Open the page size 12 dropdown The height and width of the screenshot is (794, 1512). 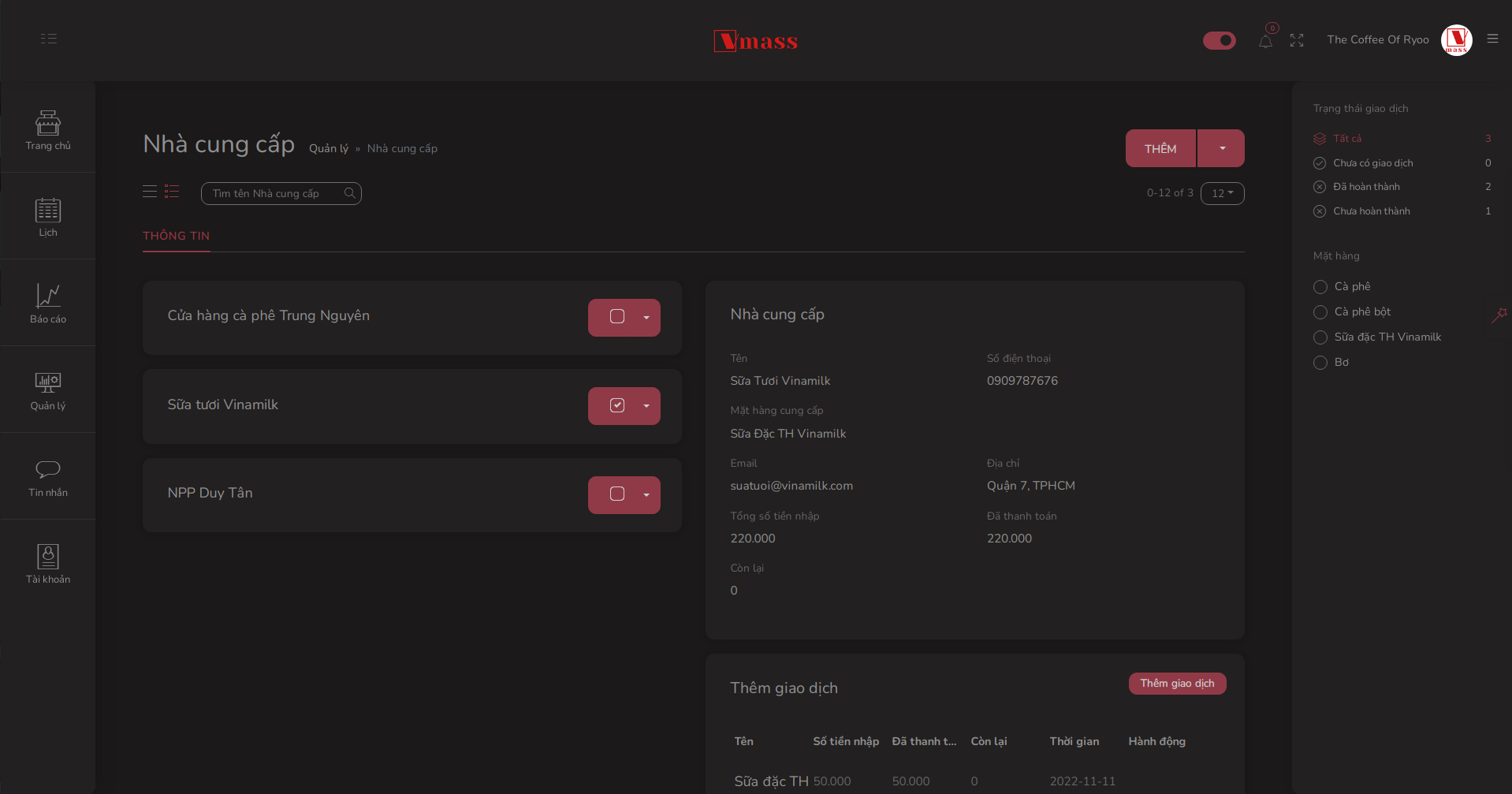click(1222, 193)
